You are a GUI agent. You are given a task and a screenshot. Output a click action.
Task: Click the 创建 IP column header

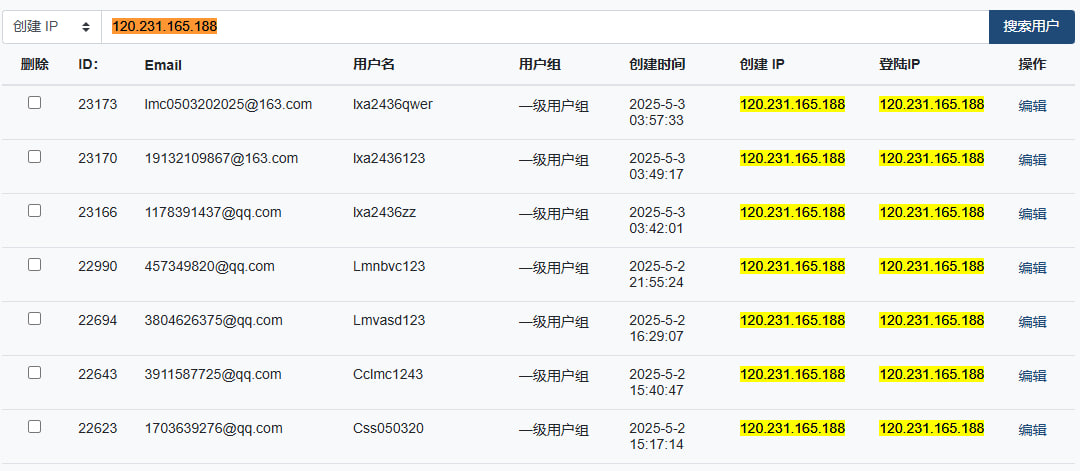pyautogui.click(x=762, y=65)
